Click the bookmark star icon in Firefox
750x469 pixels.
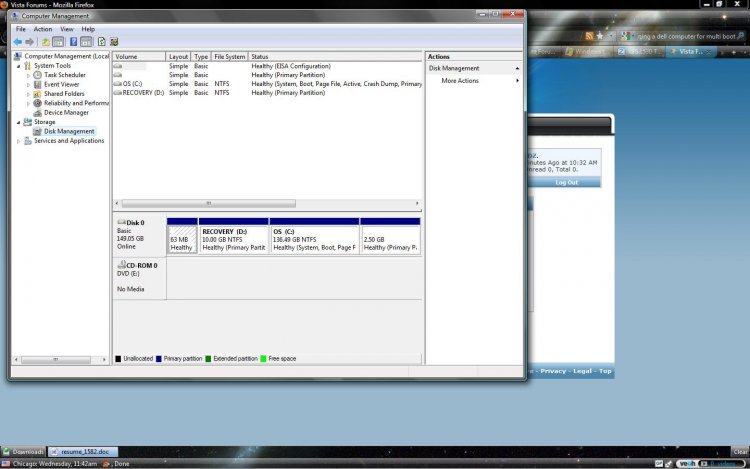pos(600,36)
